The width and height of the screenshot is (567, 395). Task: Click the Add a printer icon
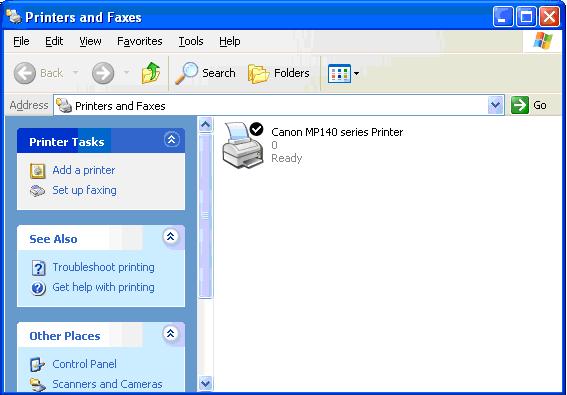tap(38, 171)
